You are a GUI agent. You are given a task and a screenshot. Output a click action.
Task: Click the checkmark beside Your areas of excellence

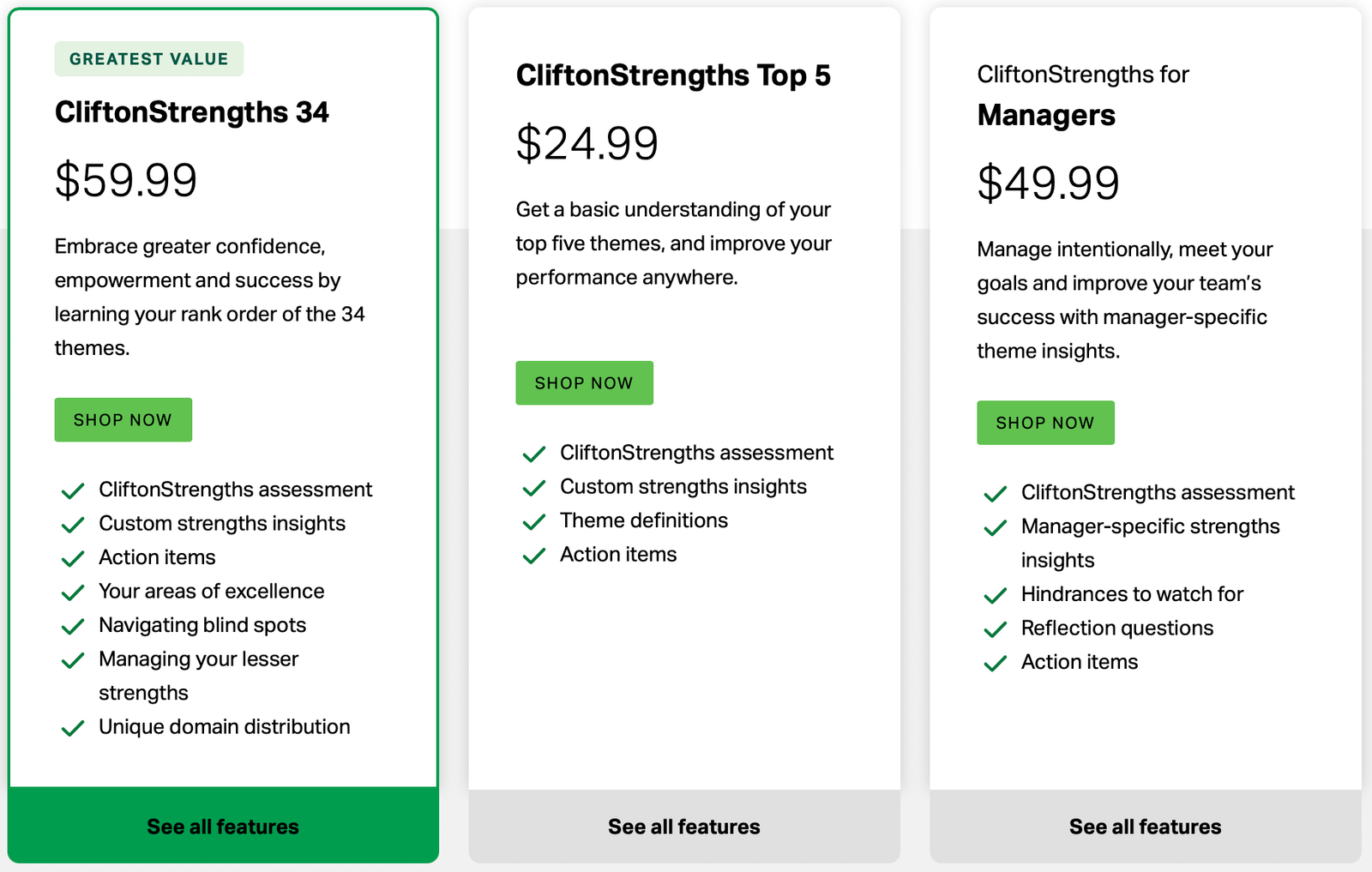[72, 592]
